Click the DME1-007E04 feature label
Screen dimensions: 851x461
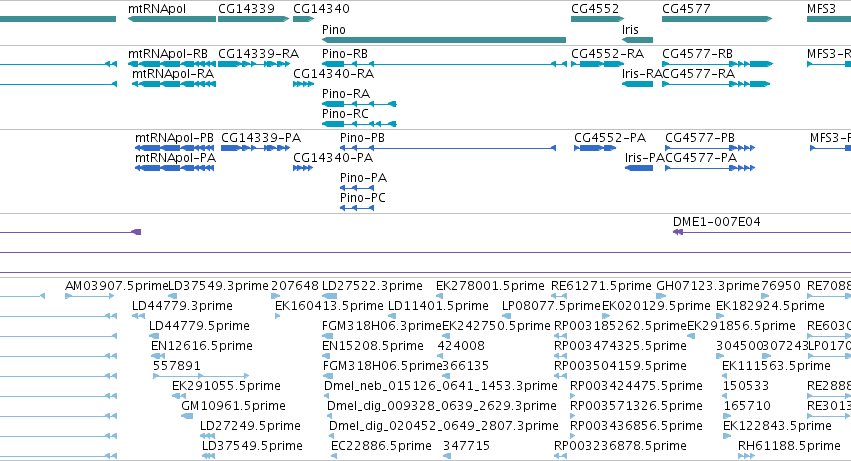(716, 222)
